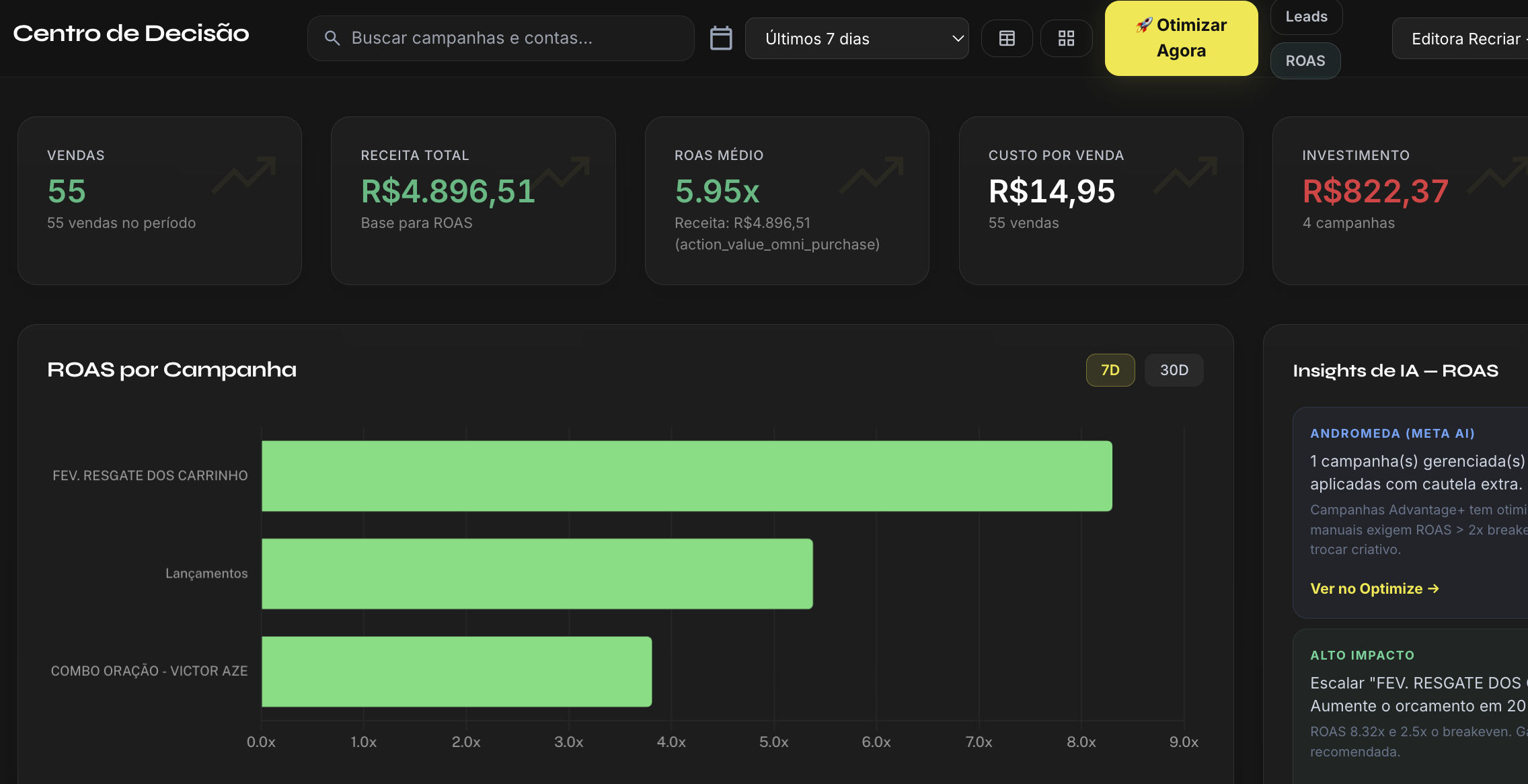Switch to grid card view layout
The width and height of the screenshot is (1528, 784).
pyautogui.click(x=1066, y=38)
